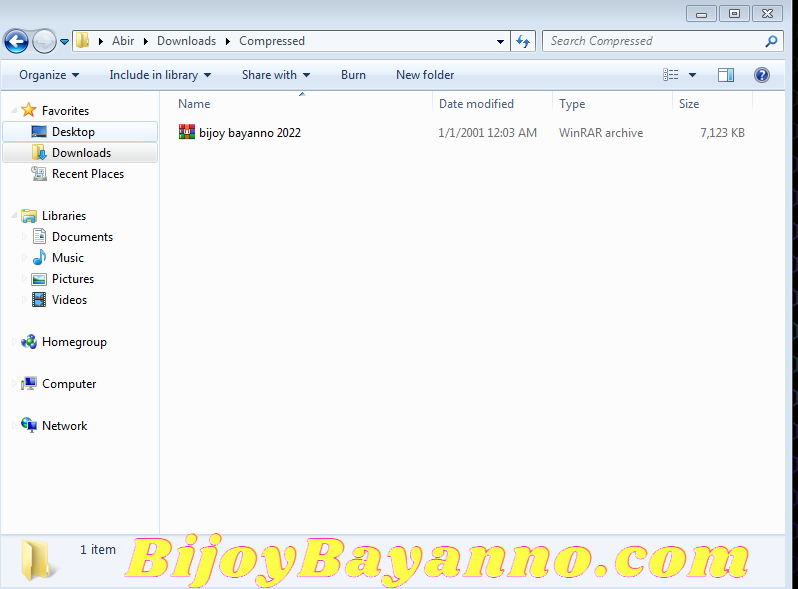The image size is (798, 589).
Task: Change your view icon button
Action: [671, 75]
